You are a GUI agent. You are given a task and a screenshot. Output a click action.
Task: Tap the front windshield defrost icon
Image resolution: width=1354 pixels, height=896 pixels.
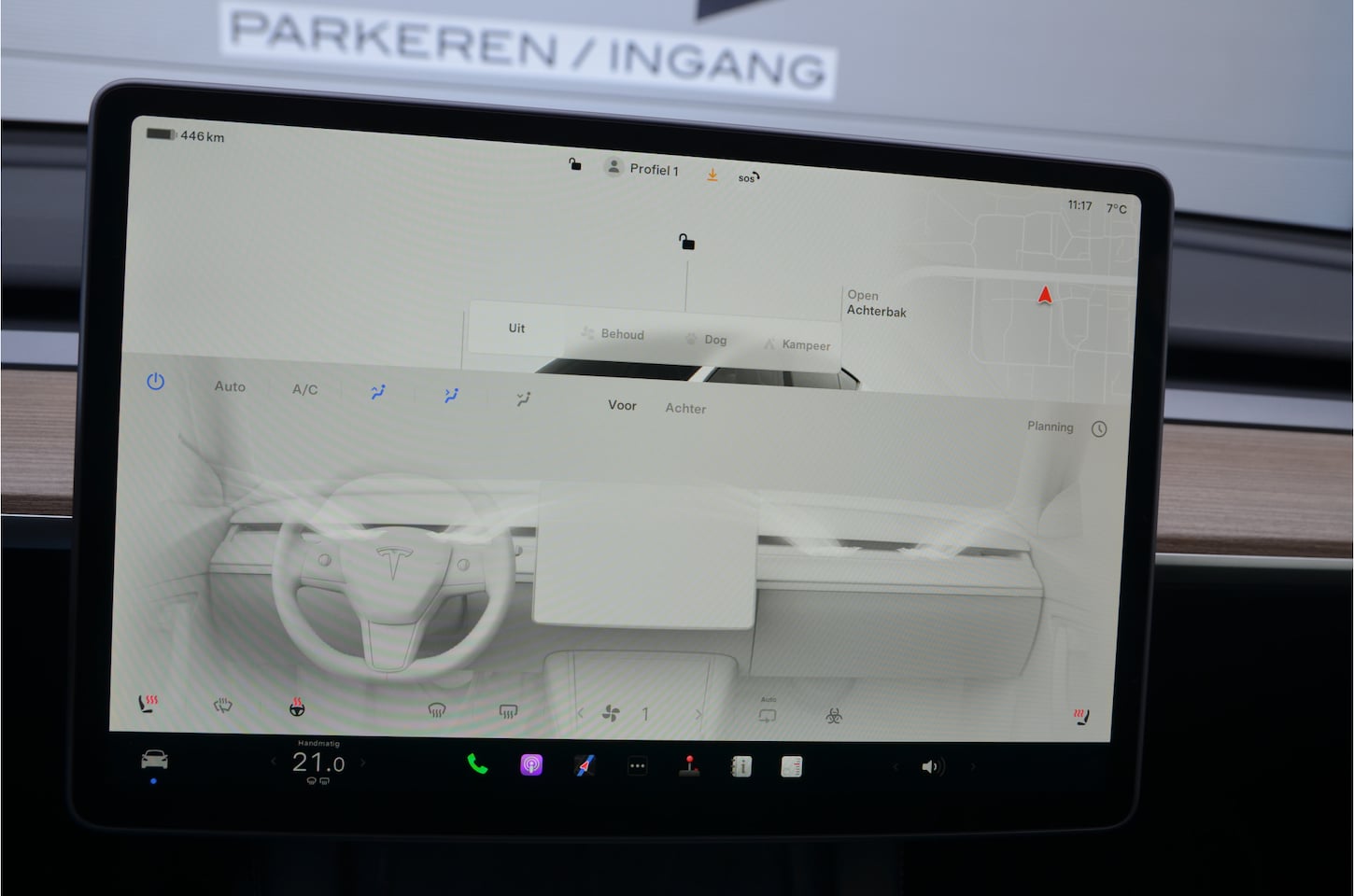(x=436, y=711)
